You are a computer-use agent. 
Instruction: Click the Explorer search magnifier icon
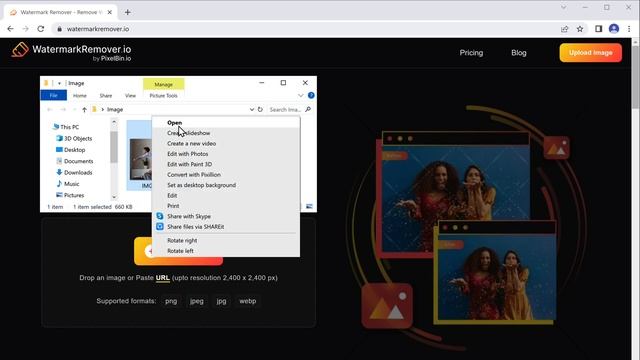tap(308, 109)
